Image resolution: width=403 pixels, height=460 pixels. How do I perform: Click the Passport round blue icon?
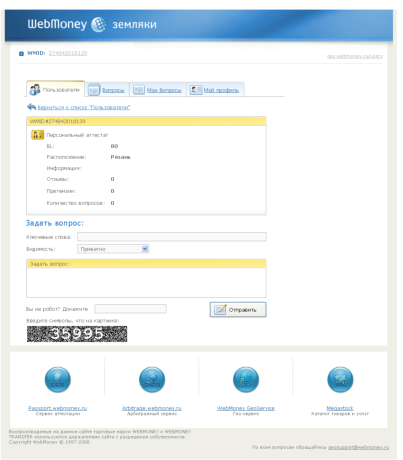58,380
